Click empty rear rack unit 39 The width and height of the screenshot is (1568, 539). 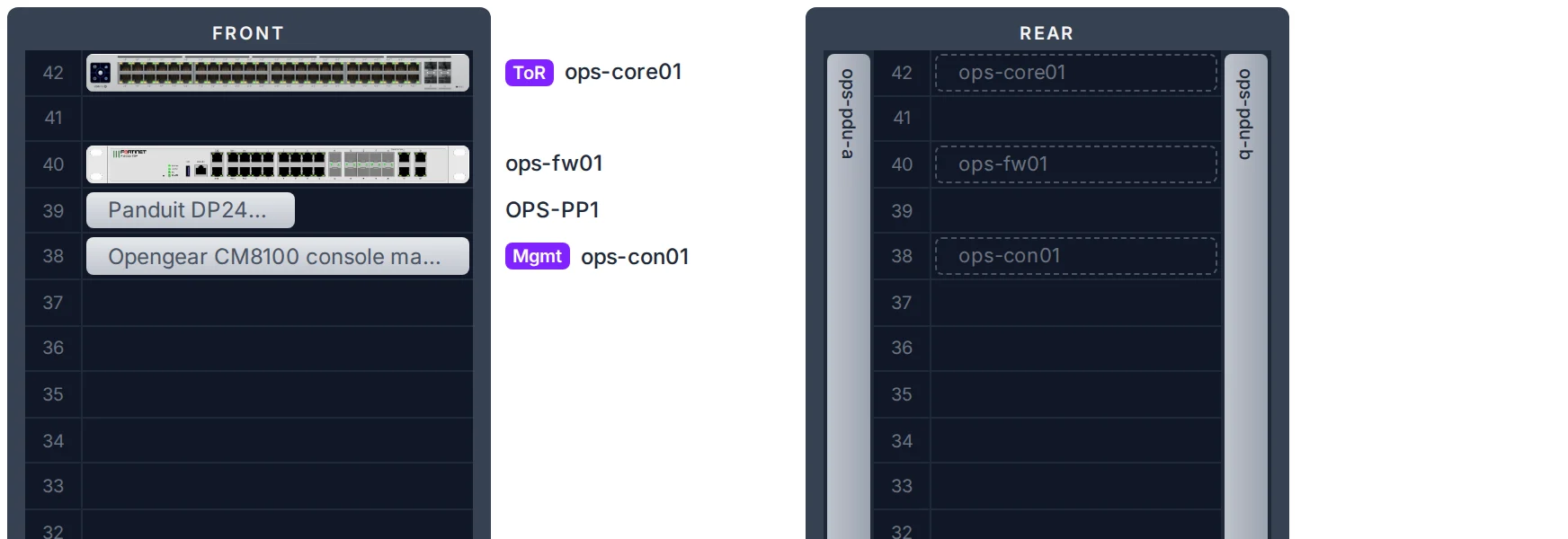point(1076,210)
